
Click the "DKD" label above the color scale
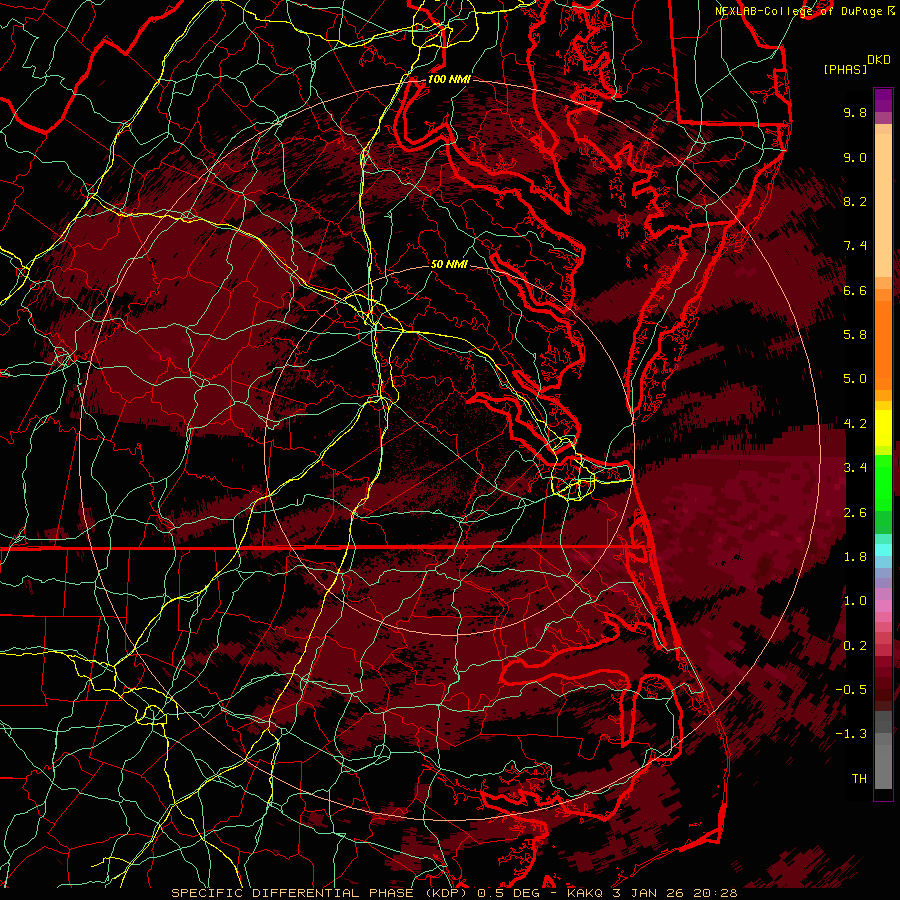click(878, 60)
